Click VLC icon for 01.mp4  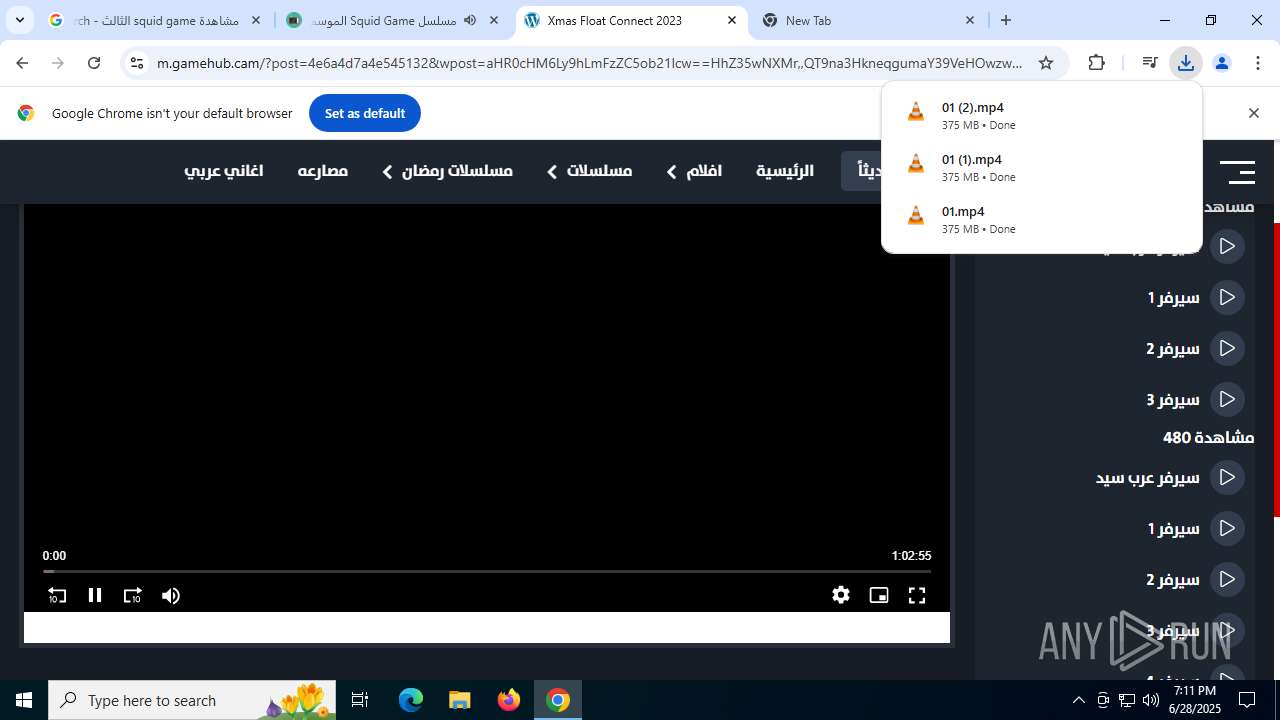pyautogui.click(x=915, y=216)
